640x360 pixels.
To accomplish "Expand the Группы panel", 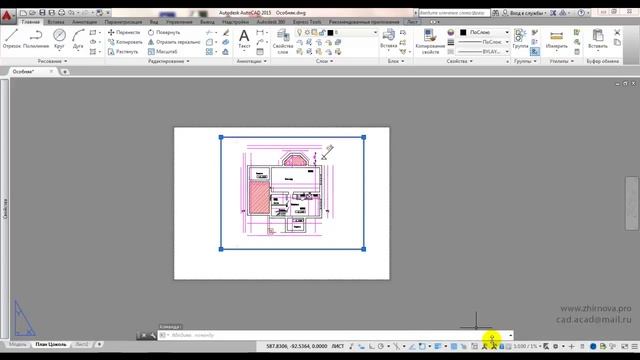I will pyautogui.click(x=525, y=61).
